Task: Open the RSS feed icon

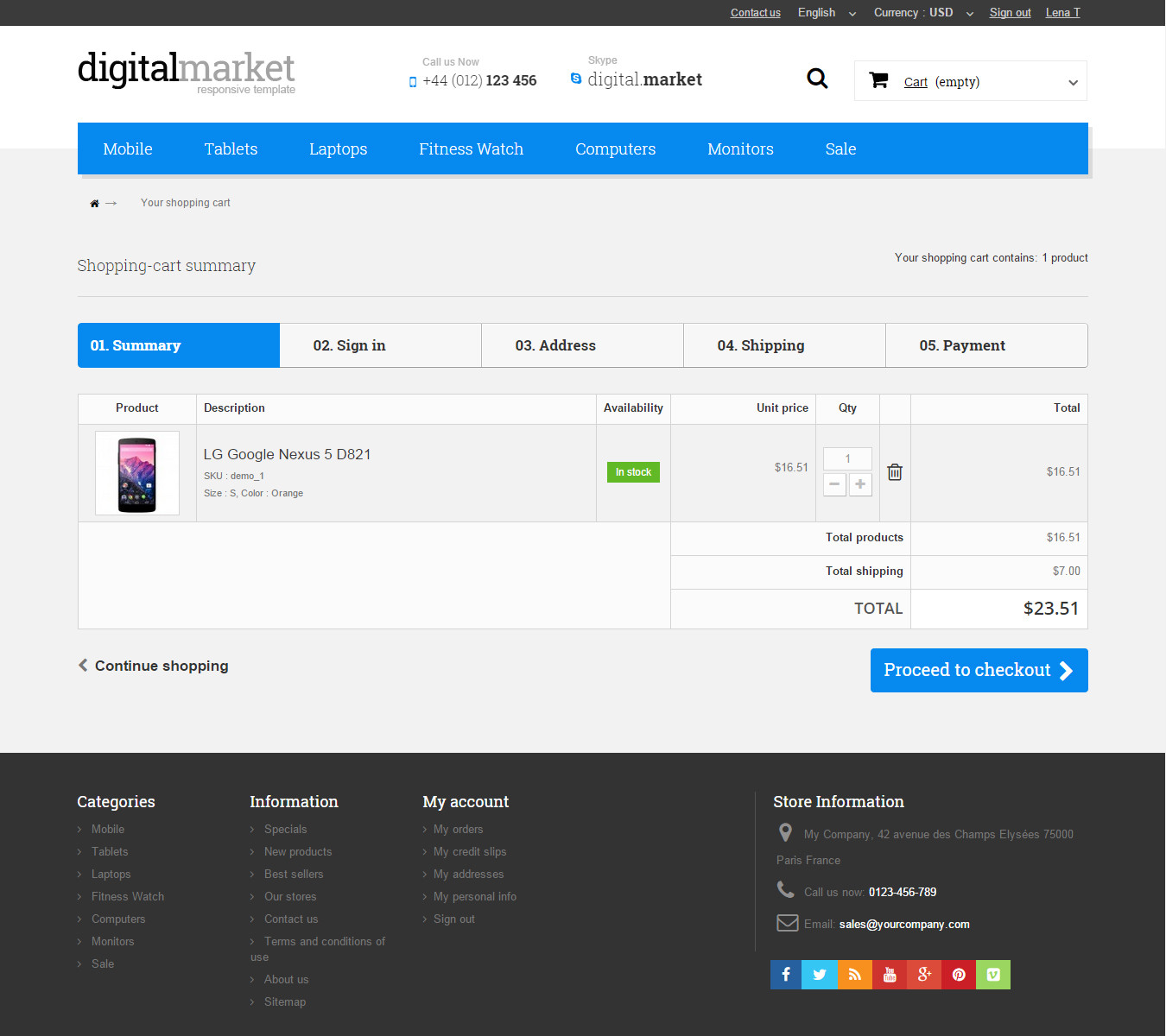Action: [x=854, y=975]
